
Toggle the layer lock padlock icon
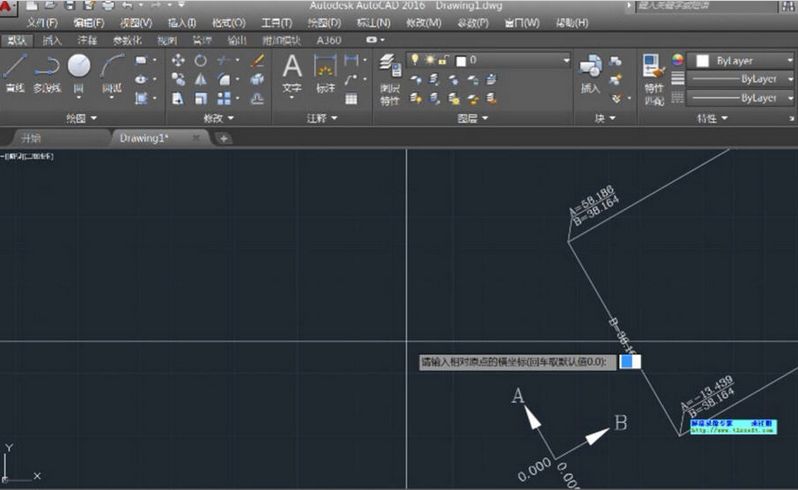click(443, 60)
